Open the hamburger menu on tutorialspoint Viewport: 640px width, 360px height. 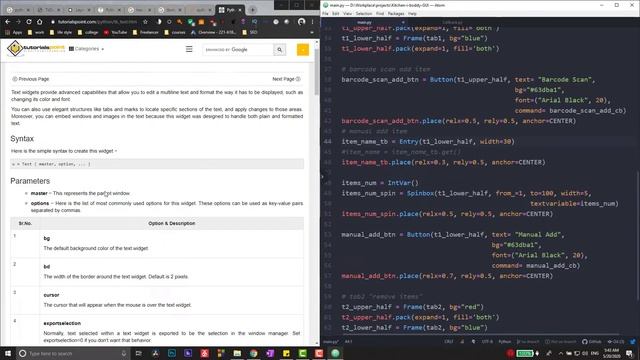coord(189,49)
